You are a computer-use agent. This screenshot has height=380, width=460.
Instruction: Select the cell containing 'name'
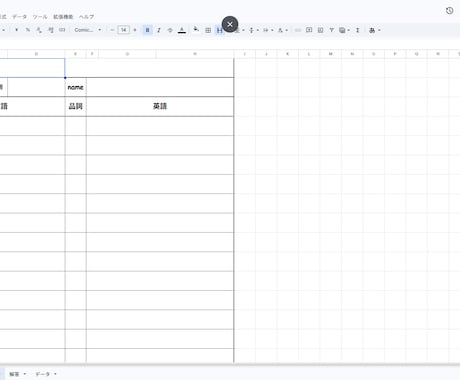tap(76, 87)
